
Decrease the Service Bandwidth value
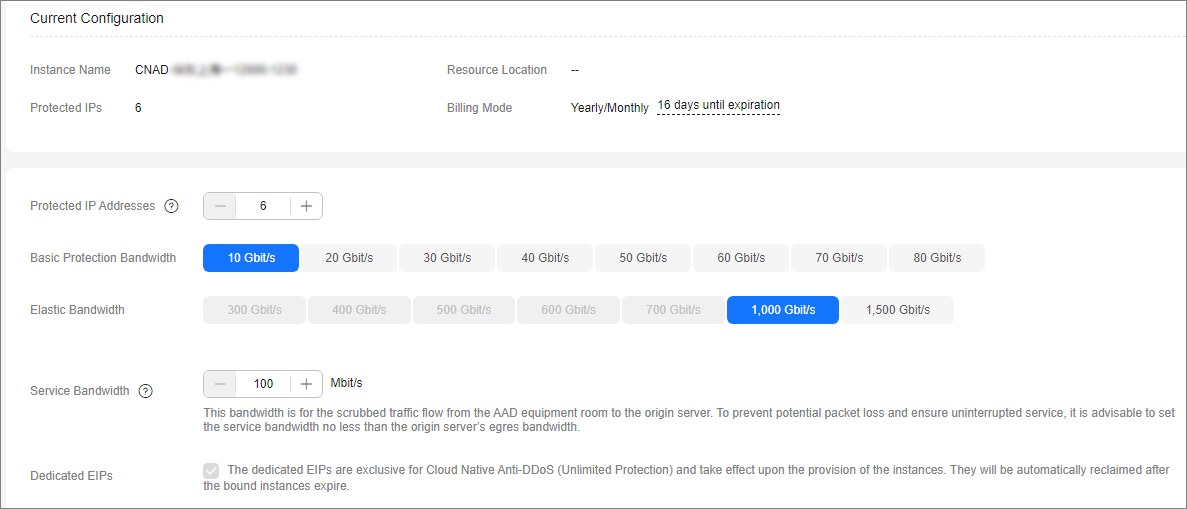point(220,384)
